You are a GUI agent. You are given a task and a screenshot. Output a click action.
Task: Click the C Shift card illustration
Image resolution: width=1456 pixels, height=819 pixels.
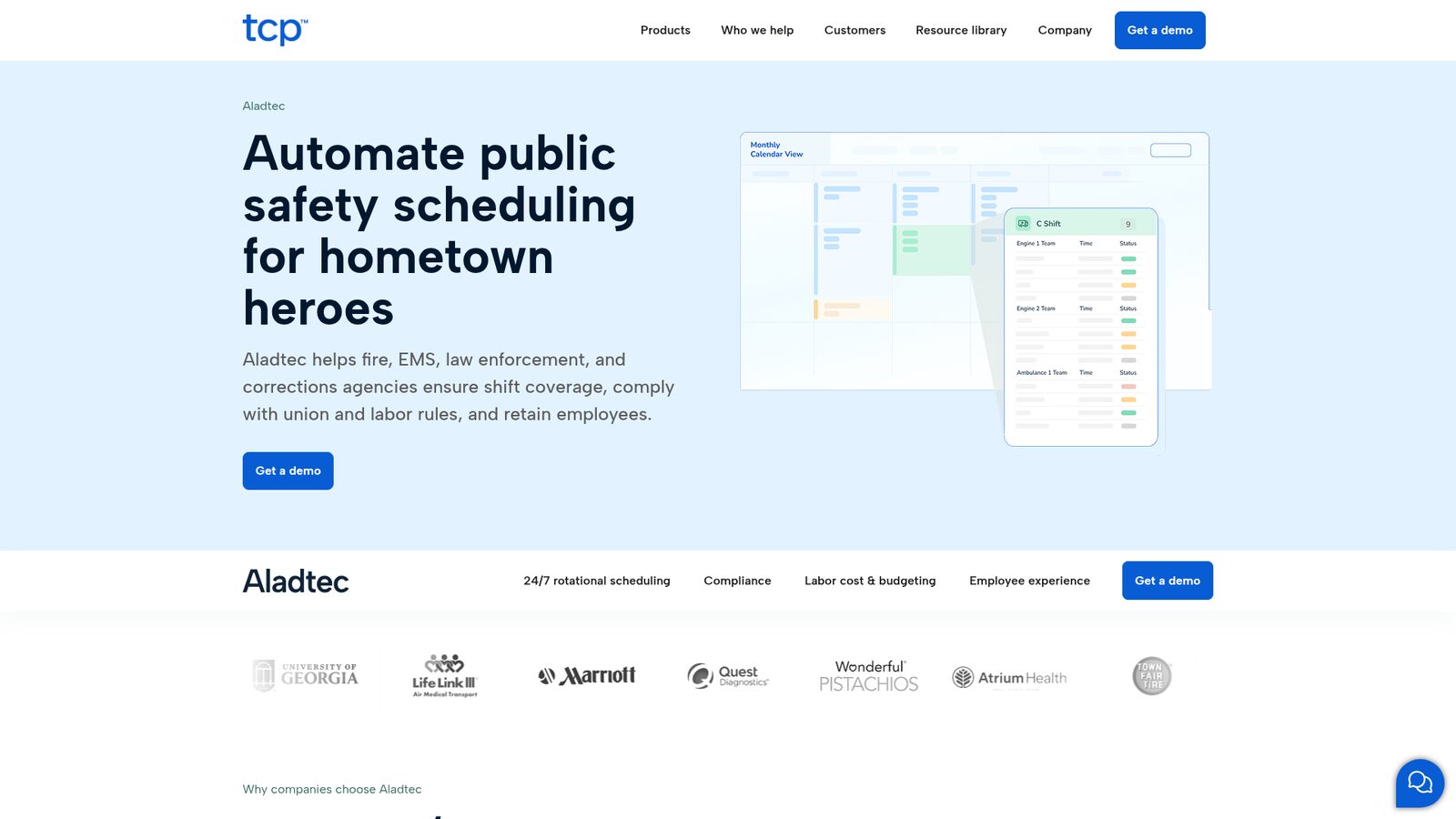1081,327
